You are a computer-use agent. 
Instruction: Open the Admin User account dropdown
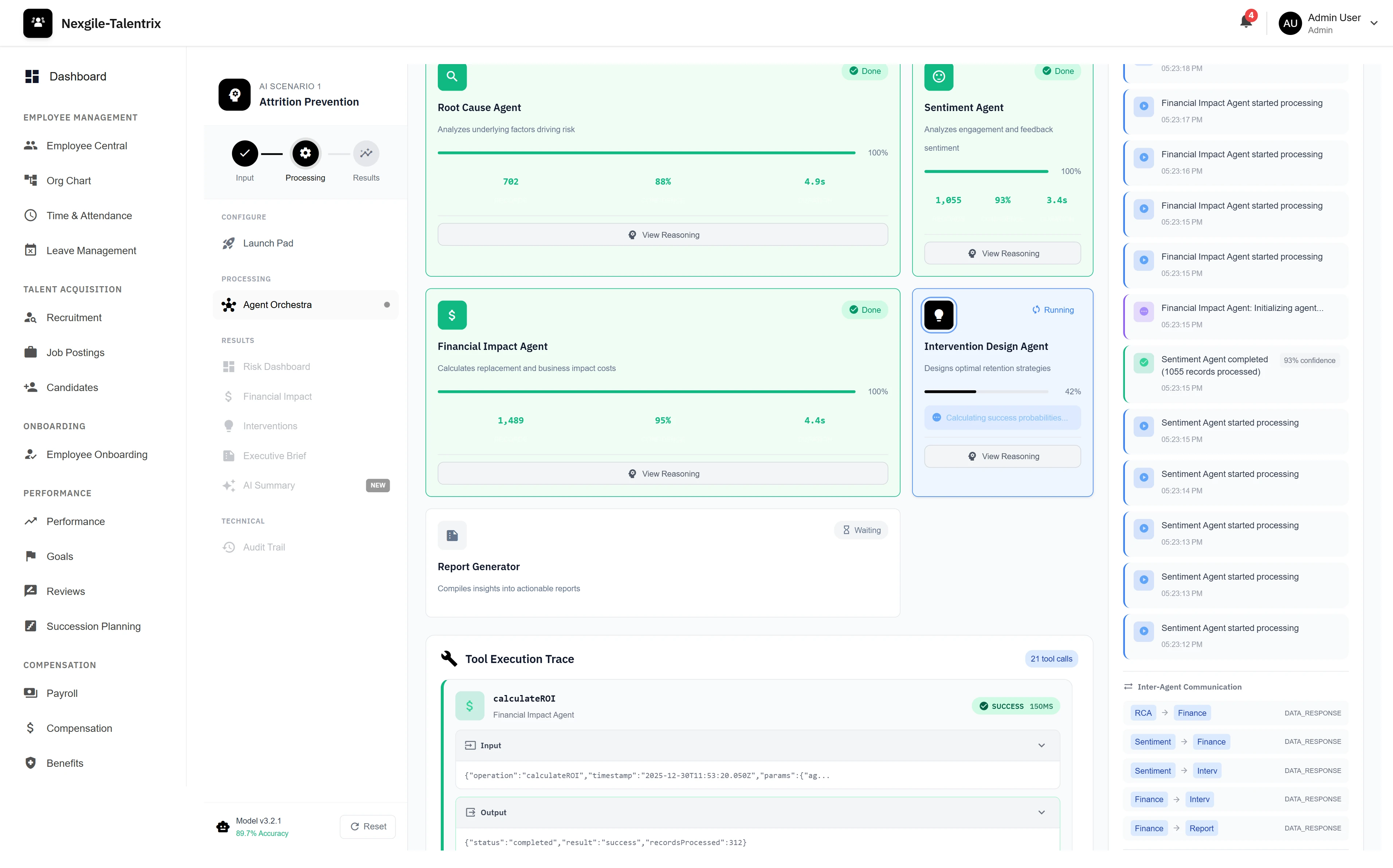[1374, 23]
